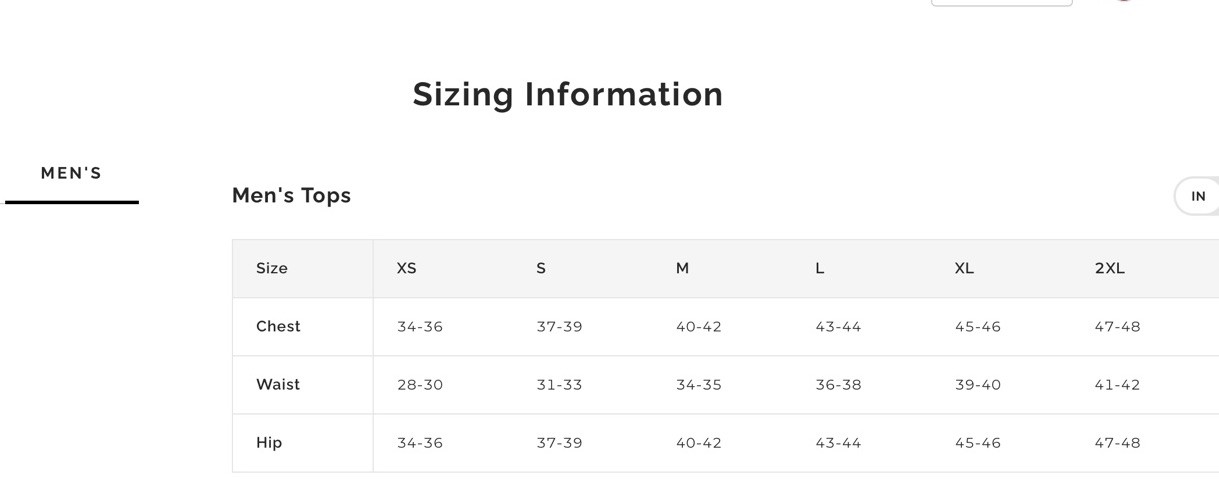Select the XL size column header
The height and width of the screenshot is (500, 1219).
tap(964, 268)
